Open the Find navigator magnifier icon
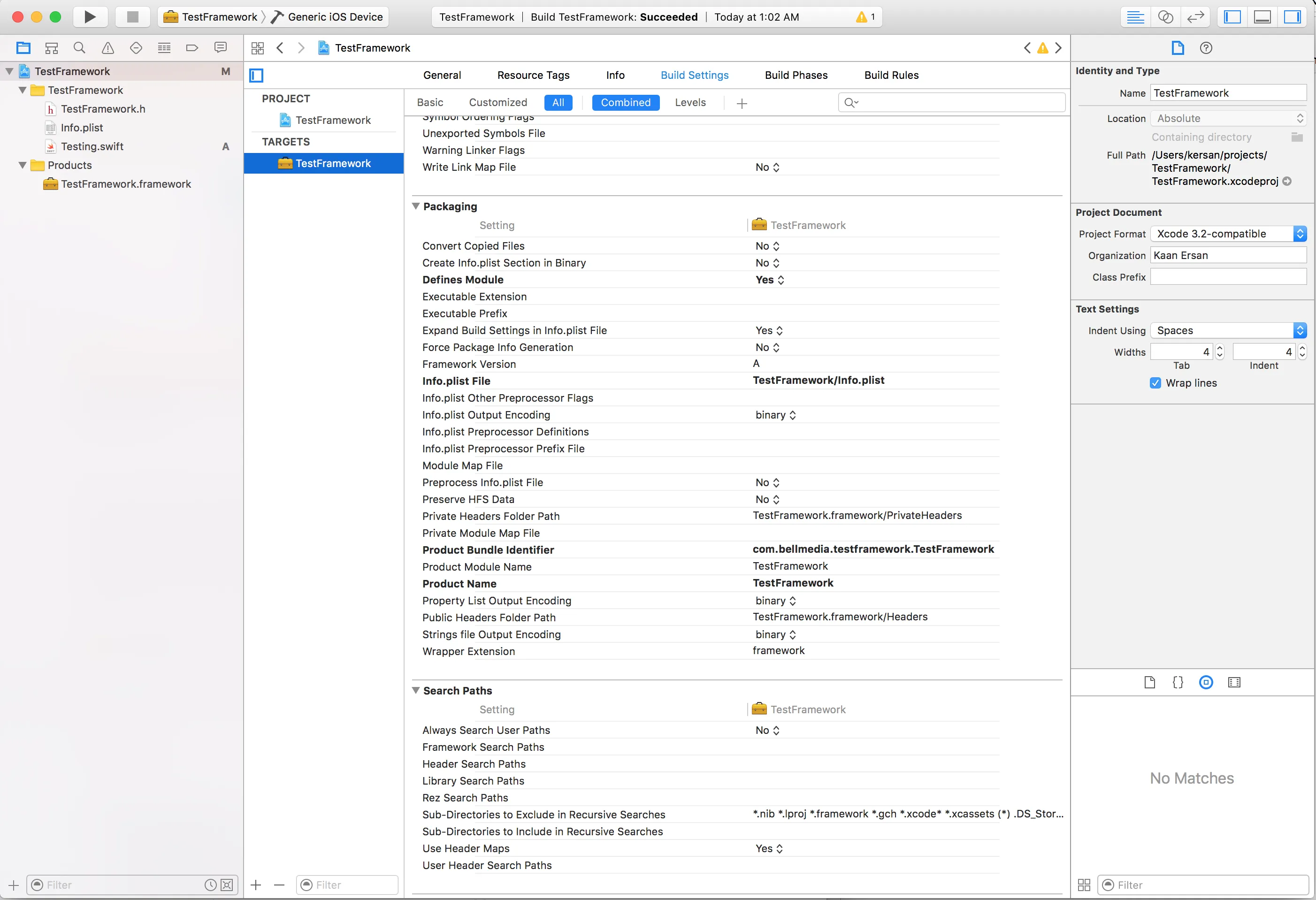 tap(79, 48)
